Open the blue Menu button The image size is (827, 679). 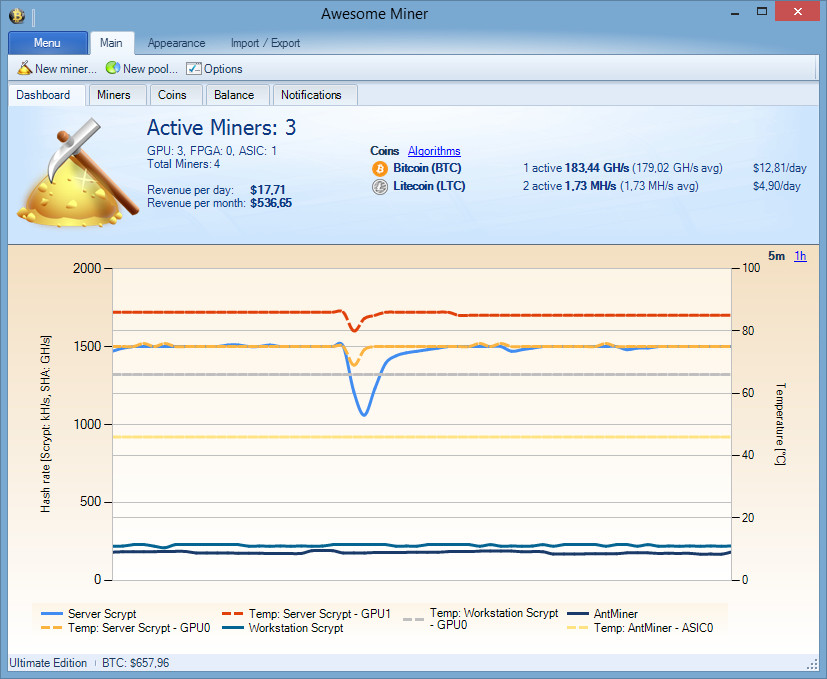[47, 43]
